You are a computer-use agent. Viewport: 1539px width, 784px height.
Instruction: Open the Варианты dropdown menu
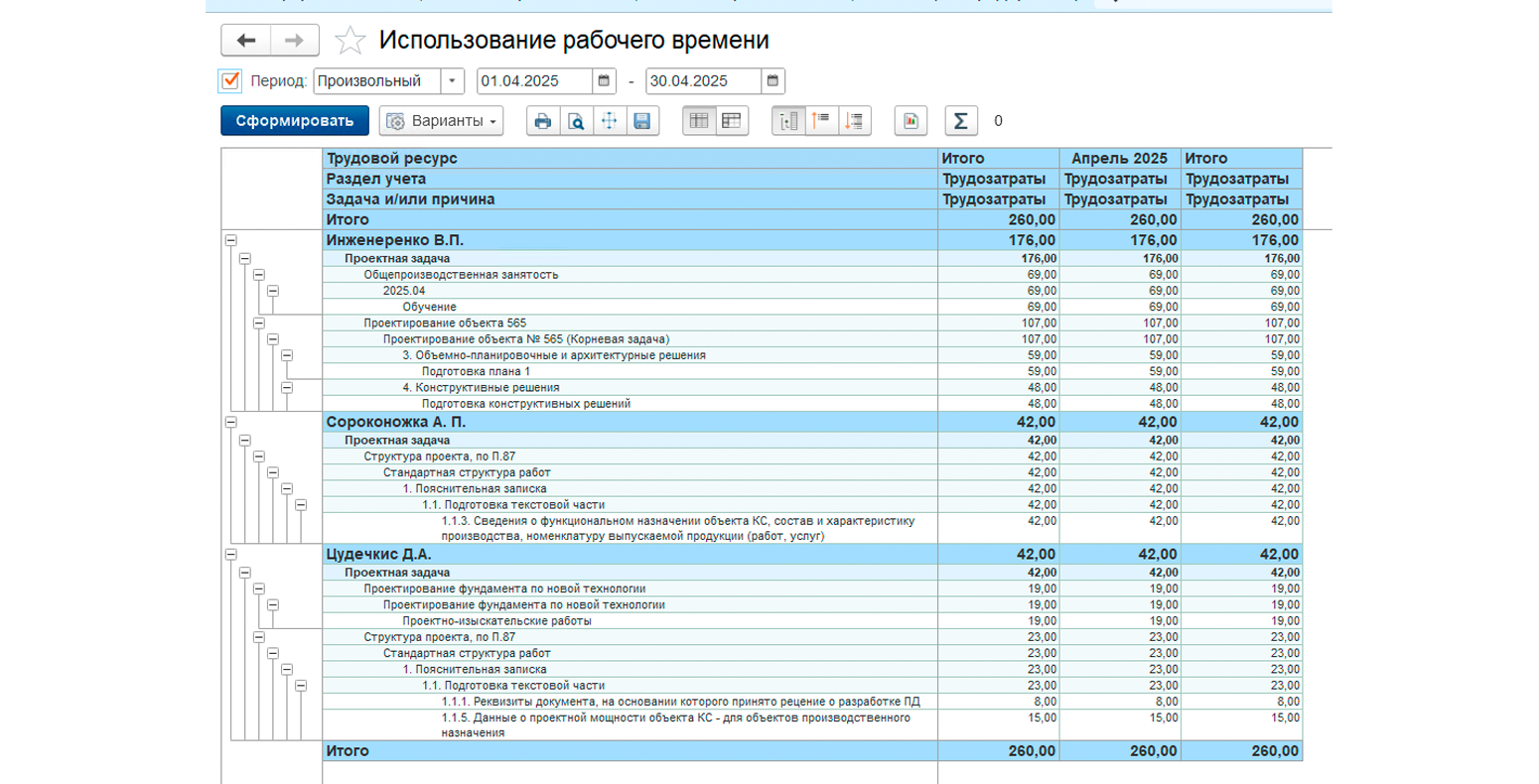441,121
